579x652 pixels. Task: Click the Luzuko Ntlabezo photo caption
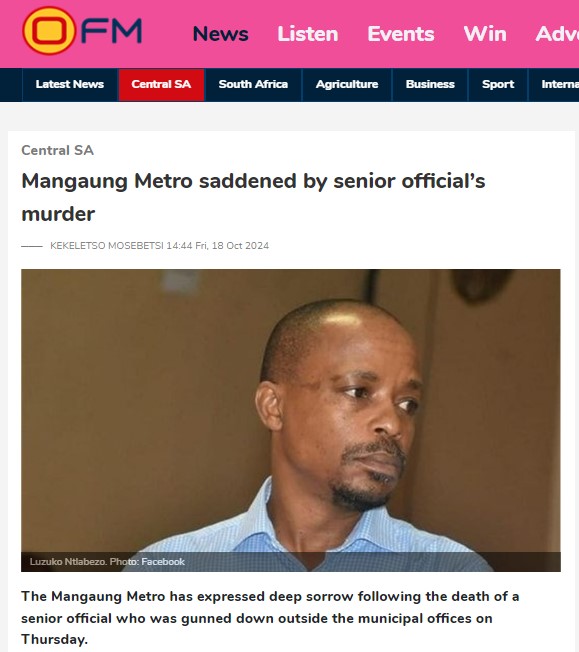pos(107,562)
